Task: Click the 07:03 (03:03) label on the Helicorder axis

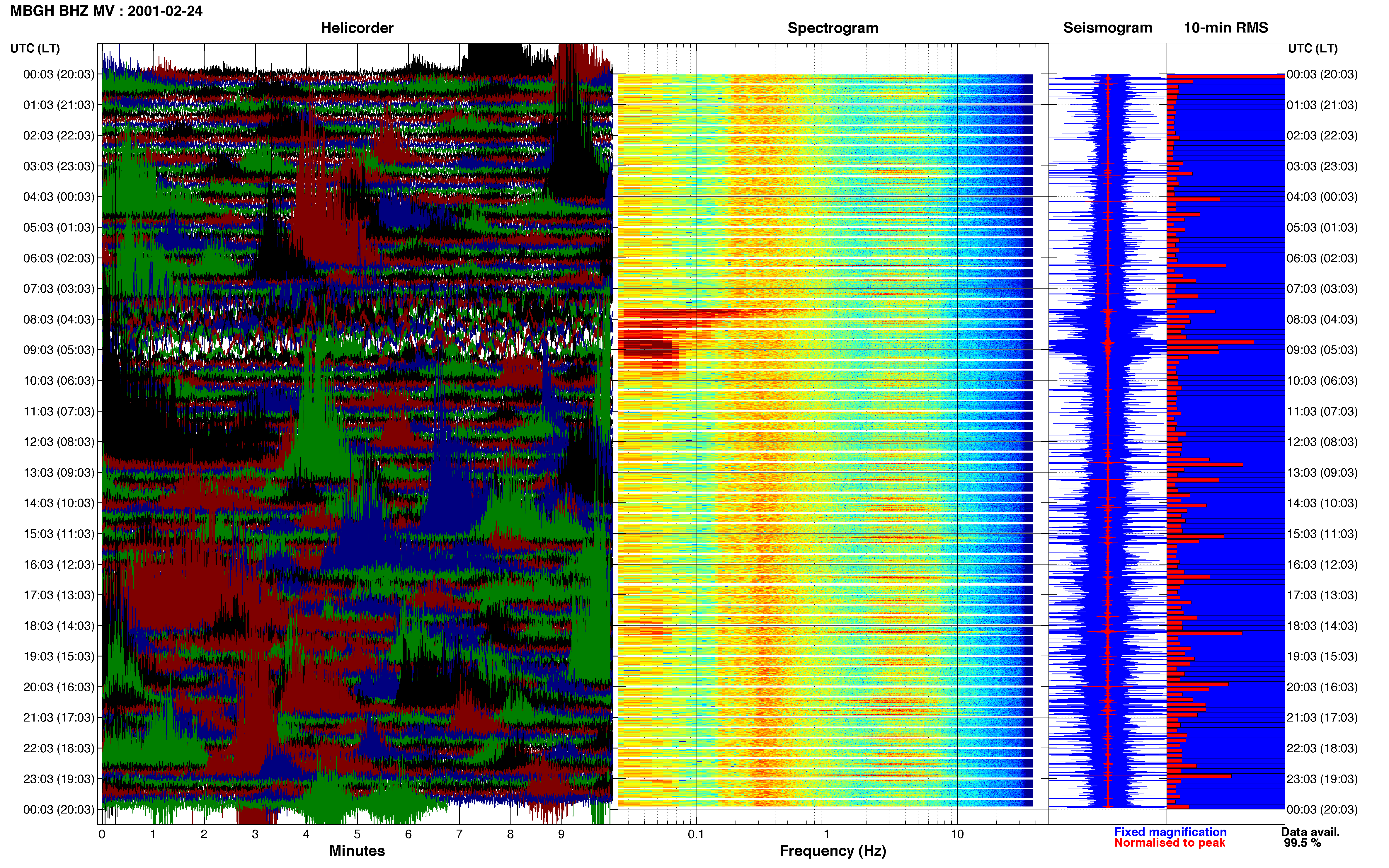Action: click(59, 289)
